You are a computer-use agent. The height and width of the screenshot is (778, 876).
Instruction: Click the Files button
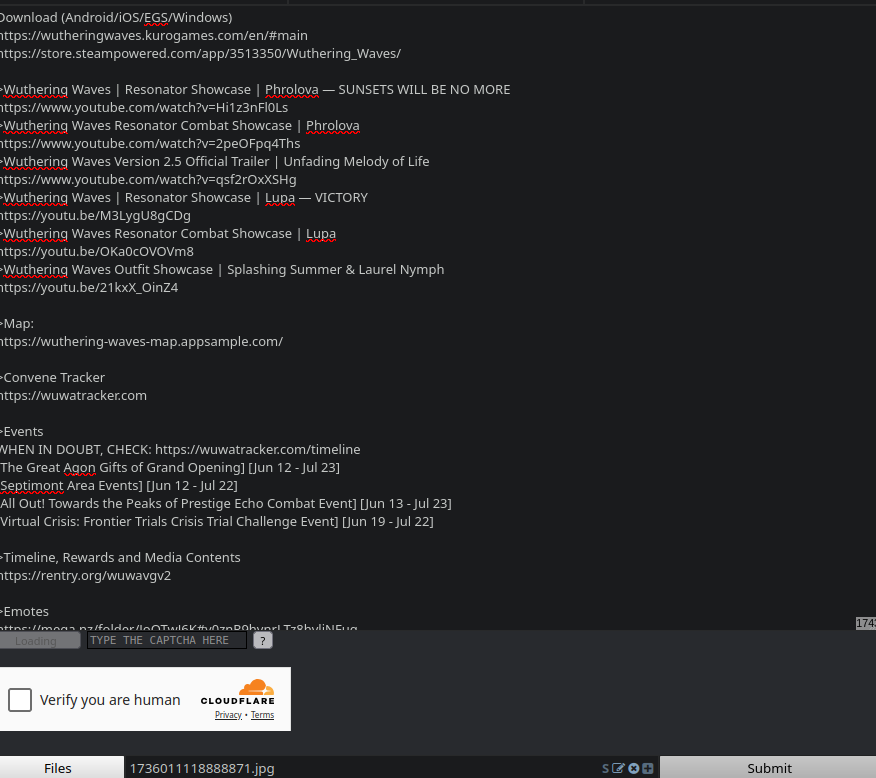58,767
